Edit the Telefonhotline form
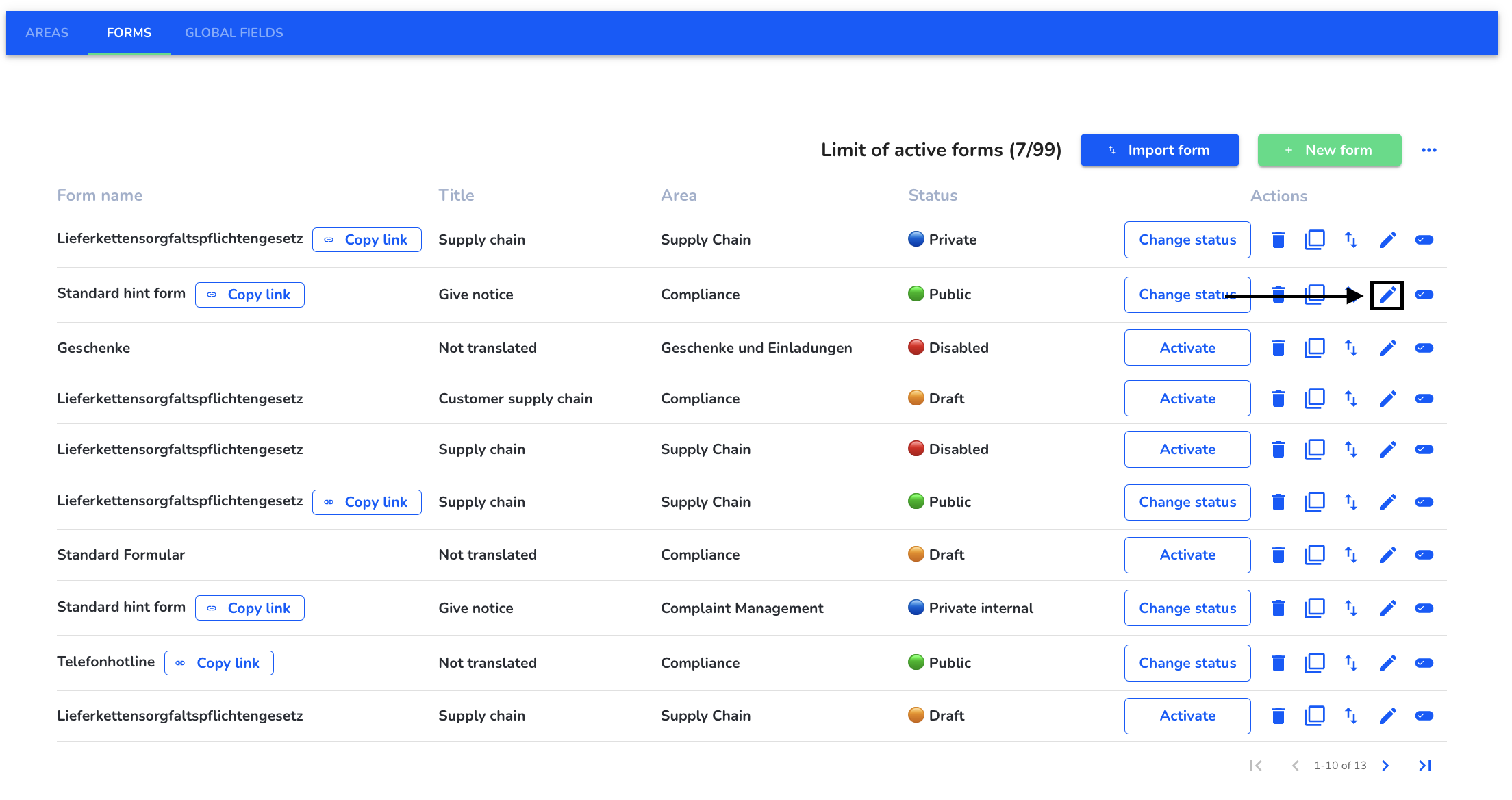The image size is (1512, 800). point(1387,663)
